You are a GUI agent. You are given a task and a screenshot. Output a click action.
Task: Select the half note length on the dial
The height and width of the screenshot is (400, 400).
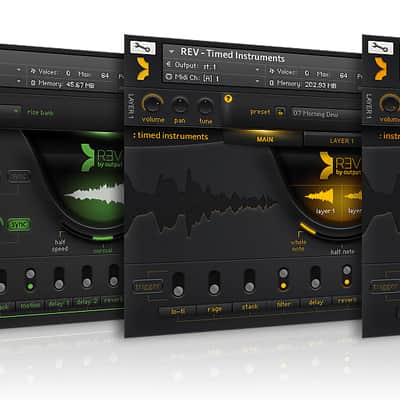pyautogui.click(x=342, y=252)
